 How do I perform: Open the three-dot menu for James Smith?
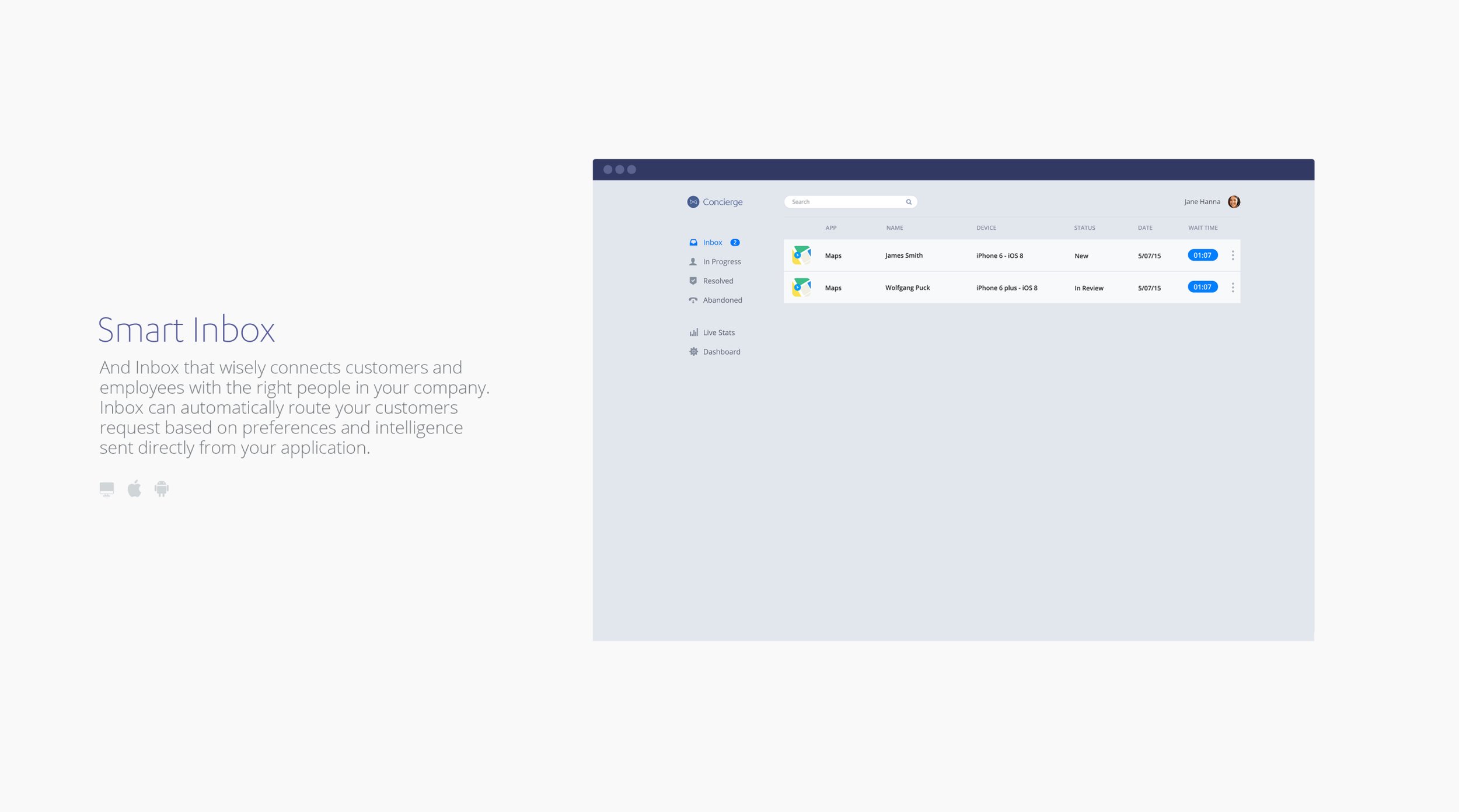1233,256
